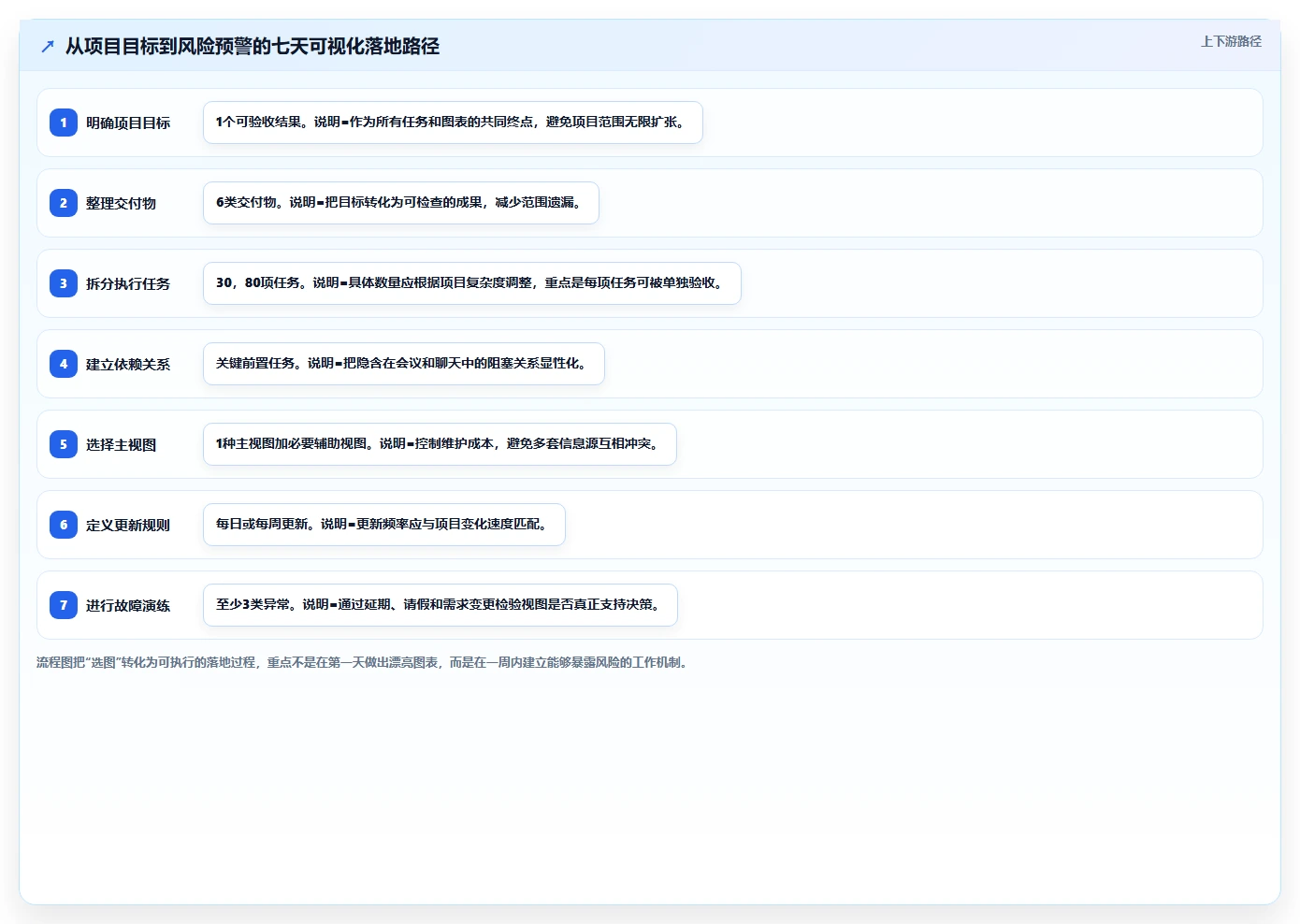Select the 明确项目目标 step label

coord(128,123)
